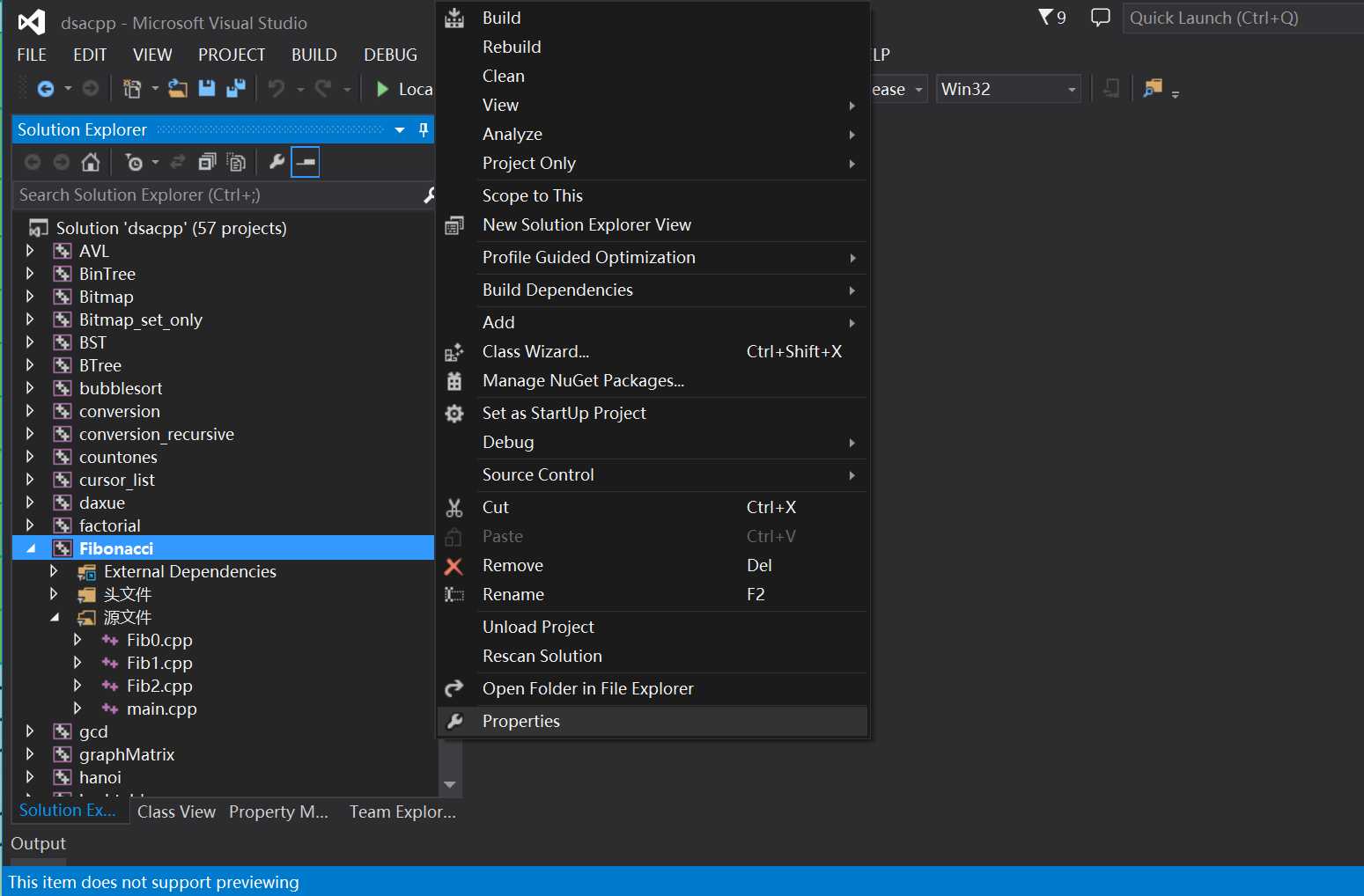Click the AVL project icon
The height and width of the screenshot is (896, 1364).
[x=63, y=251]
